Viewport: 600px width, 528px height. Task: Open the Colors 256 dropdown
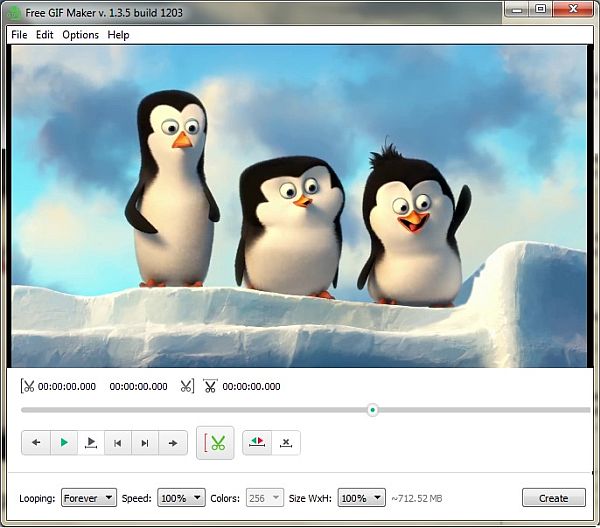coord(265,498)
